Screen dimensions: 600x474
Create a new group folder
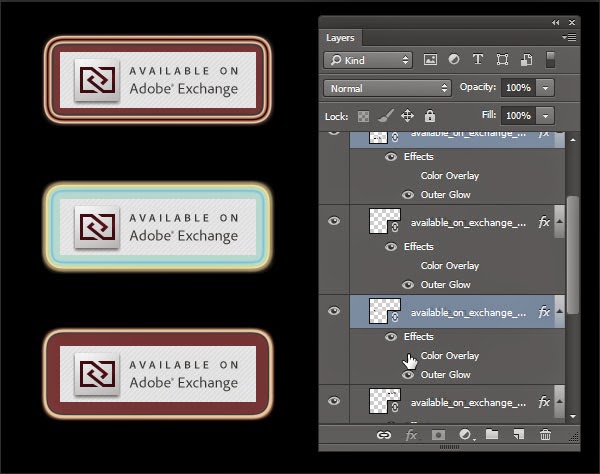(492, 434)
